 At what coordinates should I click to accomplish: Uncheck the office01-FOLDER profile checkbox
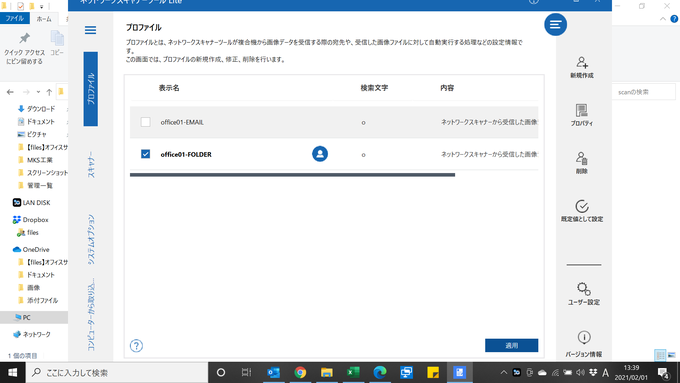point(145,154)
